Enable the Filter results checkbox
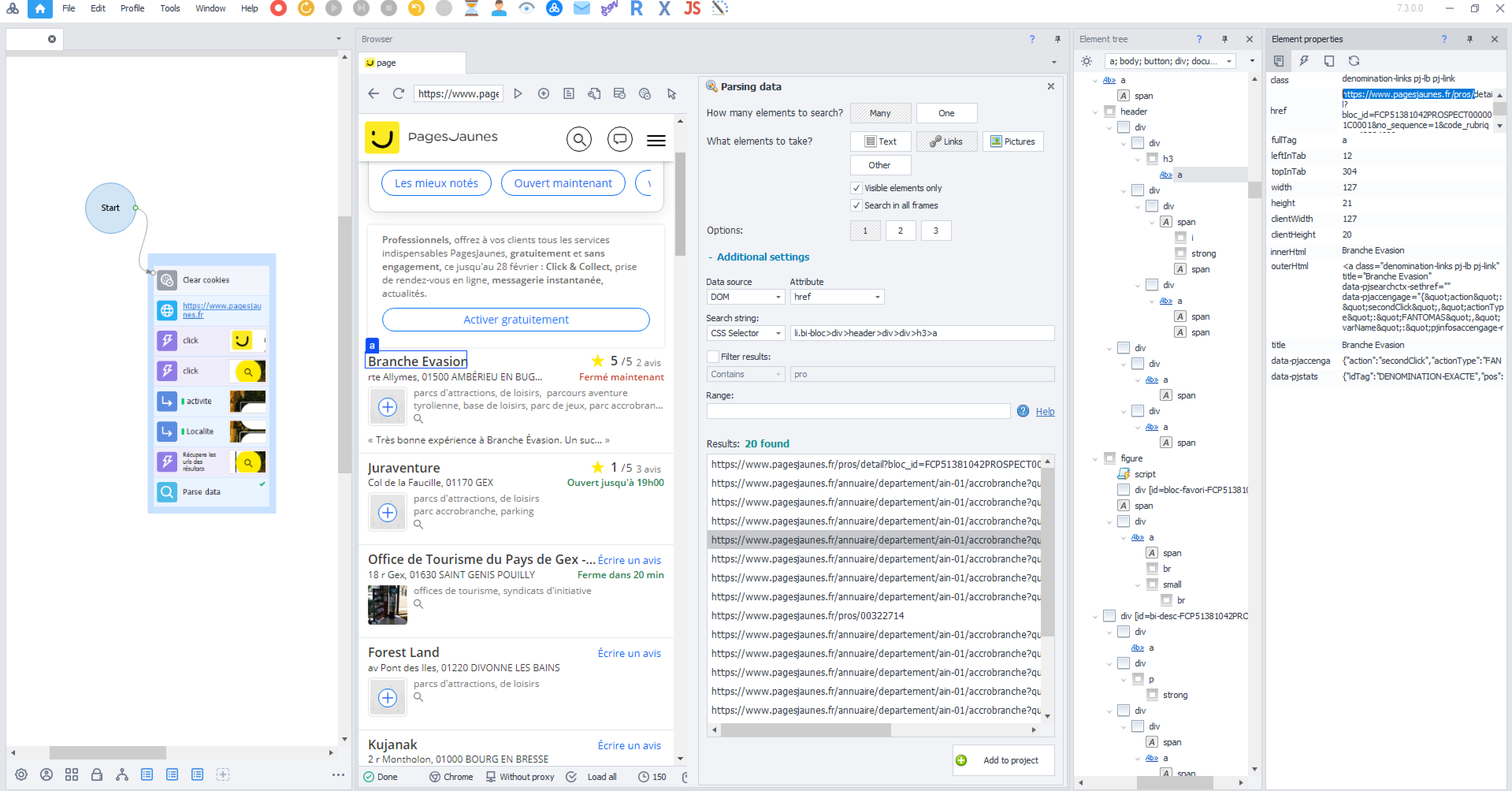 coord(713,356)
